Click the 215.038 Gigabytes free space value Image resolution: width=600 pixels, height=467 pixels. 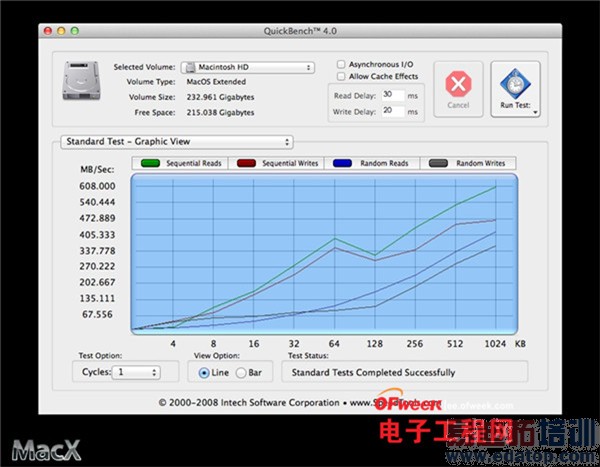click(x=220, y=113)
